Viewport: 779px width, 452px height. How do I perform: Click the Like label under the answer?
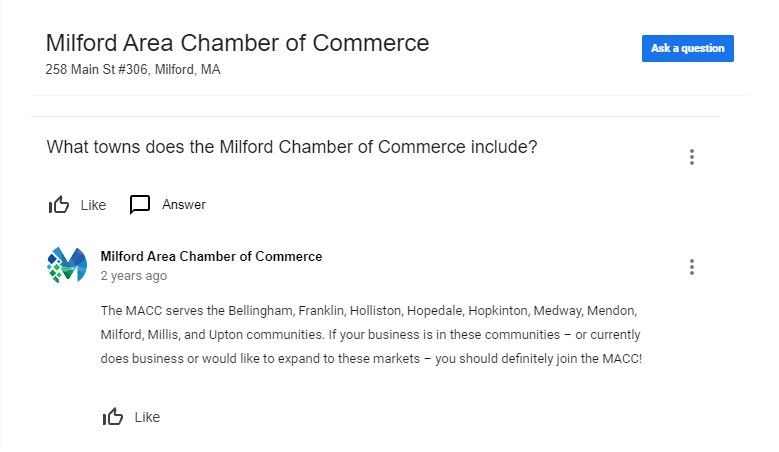(x=147, y=417)
